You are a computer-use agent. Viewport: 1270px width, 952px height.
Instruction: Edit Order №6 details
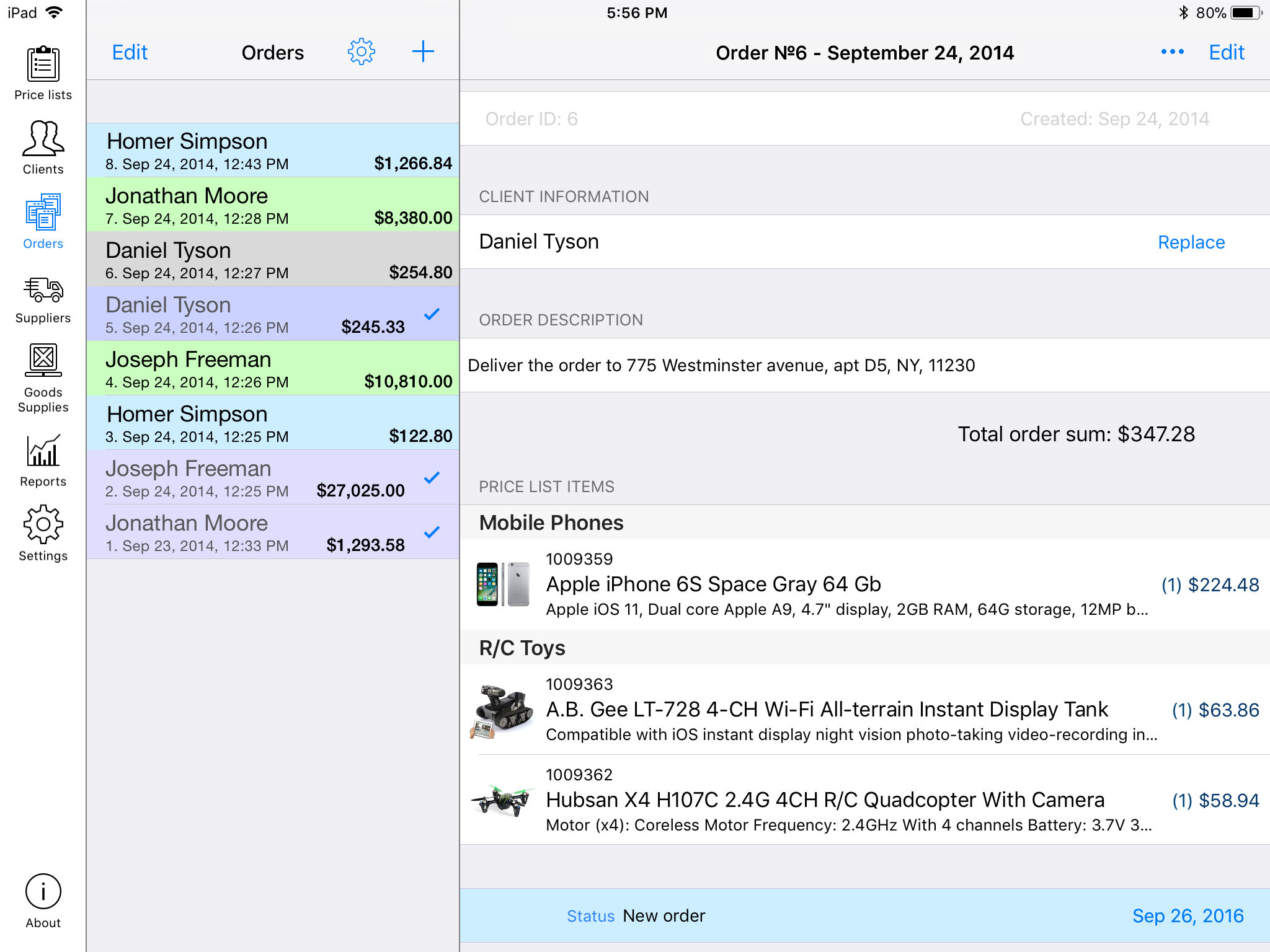(x=1227, y=52)
